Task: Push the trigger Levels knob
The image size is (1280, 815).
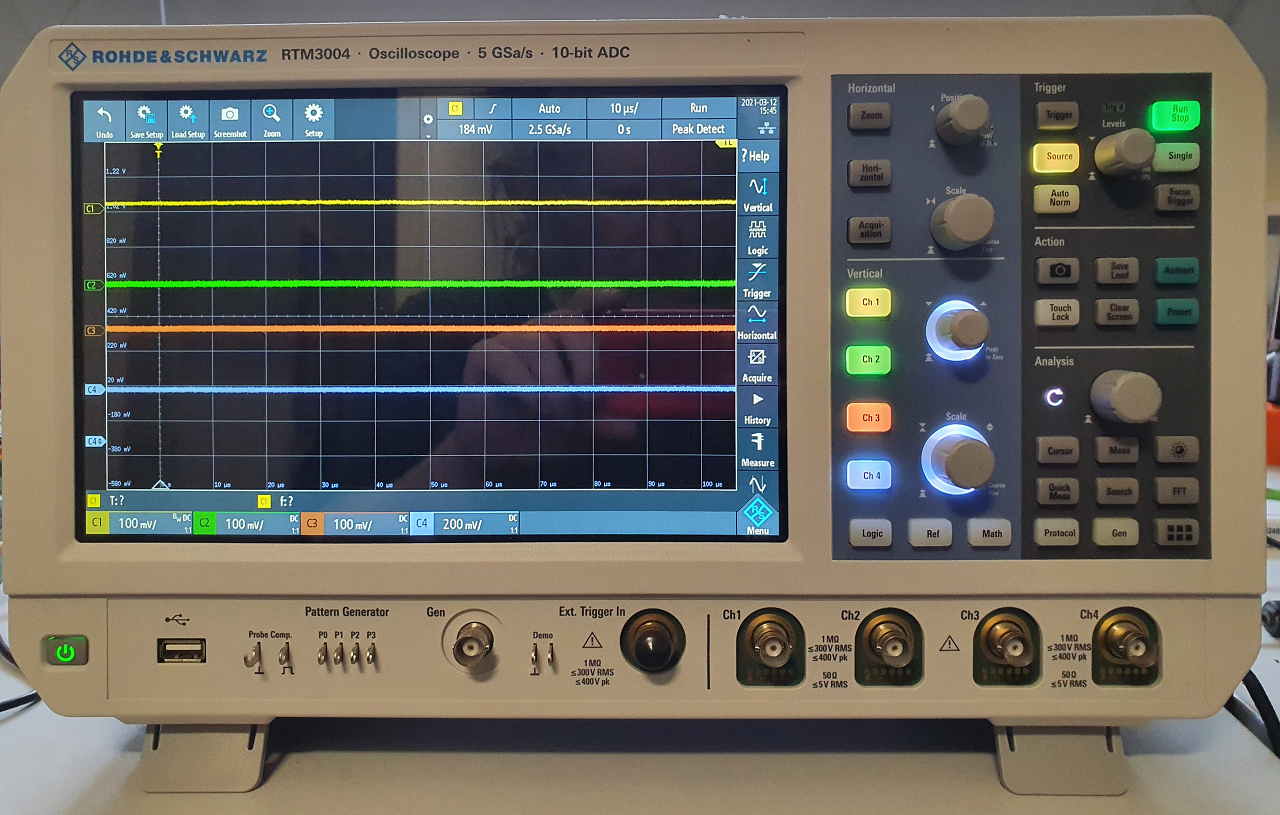Action: (x=1125, y=152)
